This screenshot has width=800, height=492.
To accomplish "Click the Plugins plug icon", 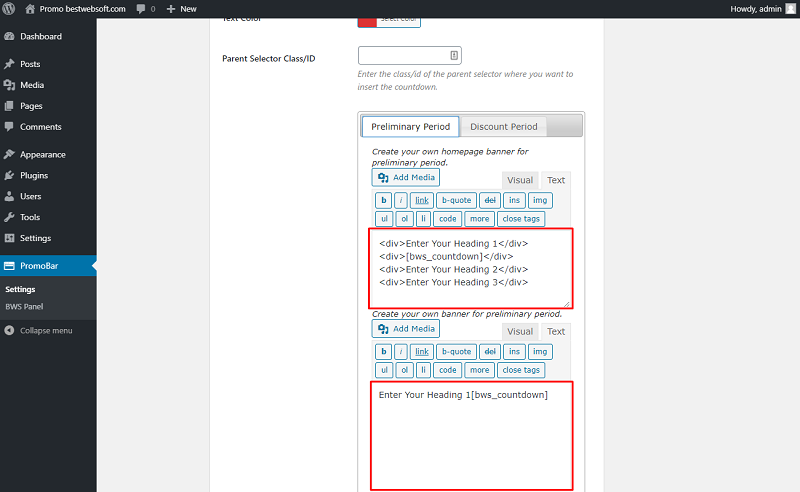I will click(9, 175).
